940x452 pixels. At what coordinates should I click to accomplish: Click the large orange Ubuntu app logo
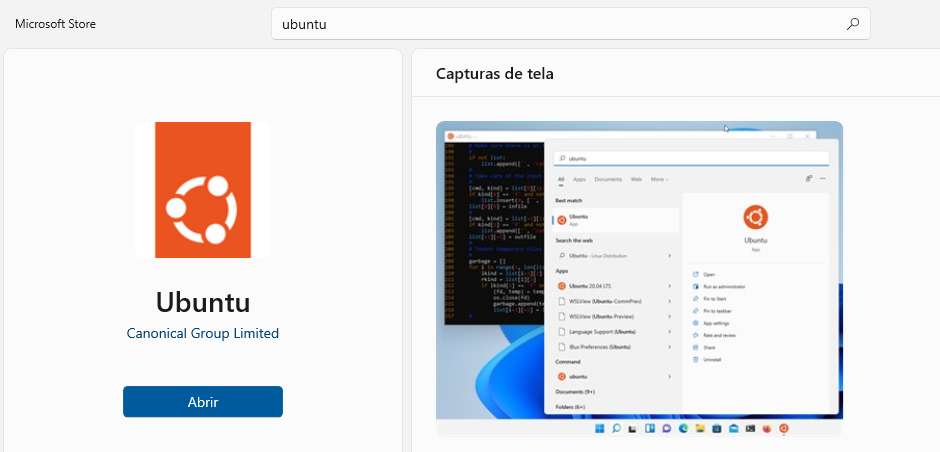tap(203, 190)
